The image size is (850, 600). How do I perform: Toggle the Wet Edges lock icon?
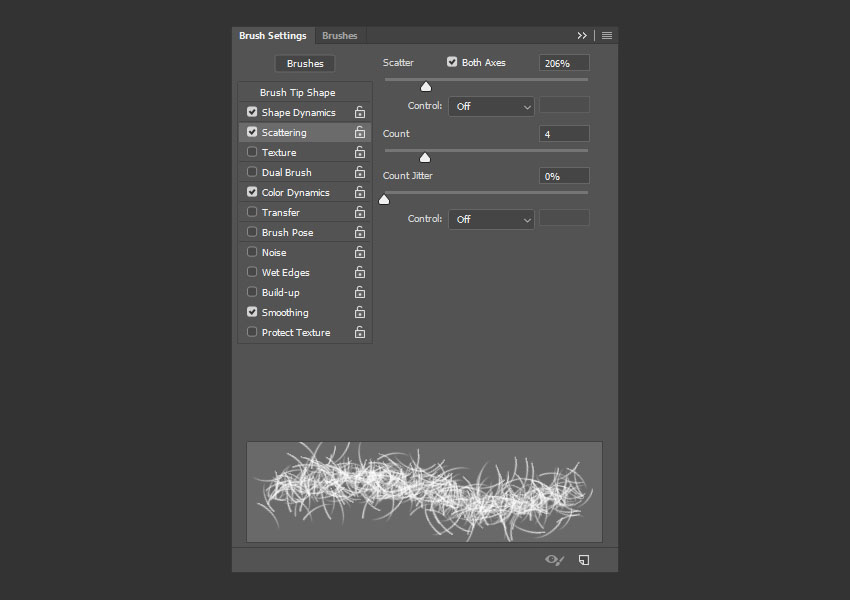pyautogui.click(x=360, y=273)
